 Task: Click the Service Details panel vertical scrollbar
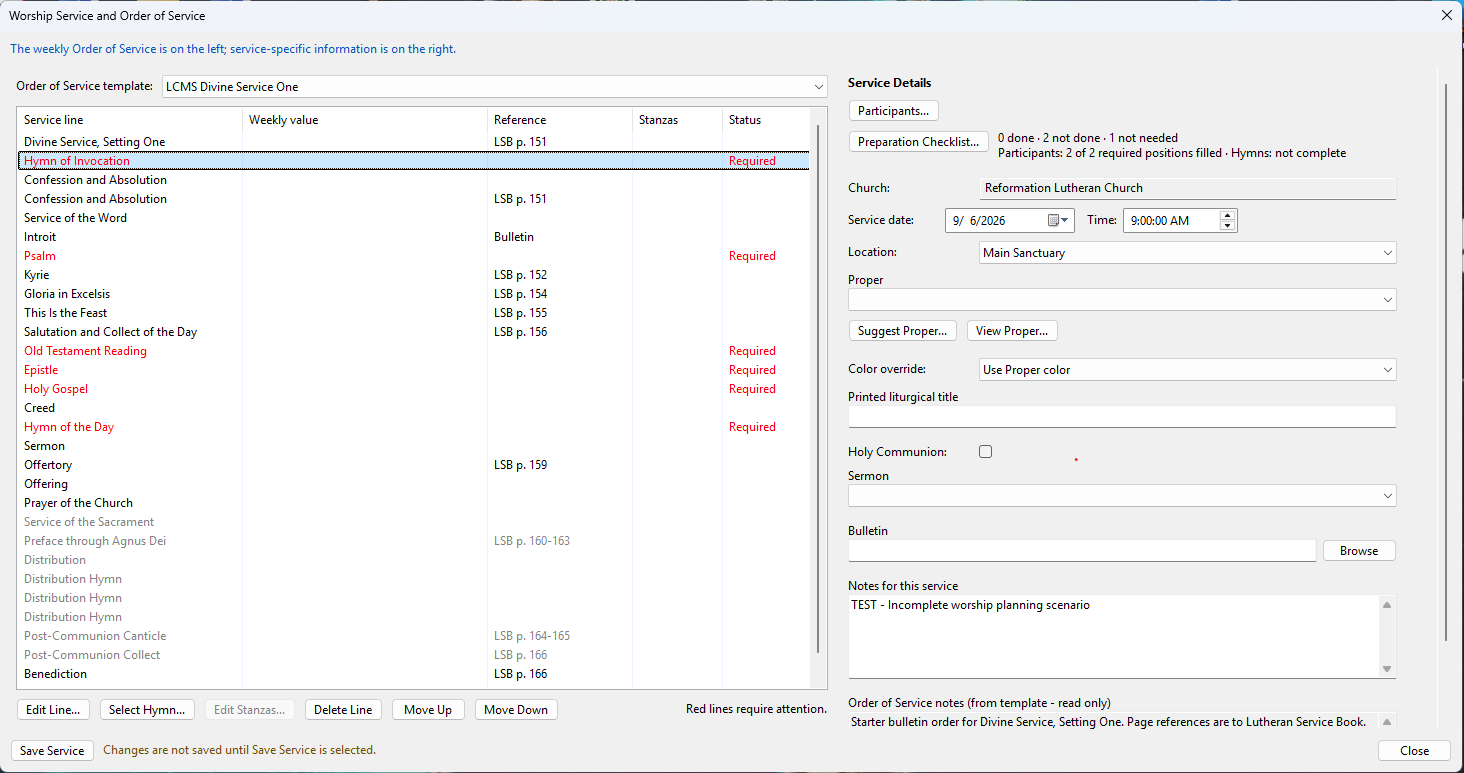pos(1446,362)
